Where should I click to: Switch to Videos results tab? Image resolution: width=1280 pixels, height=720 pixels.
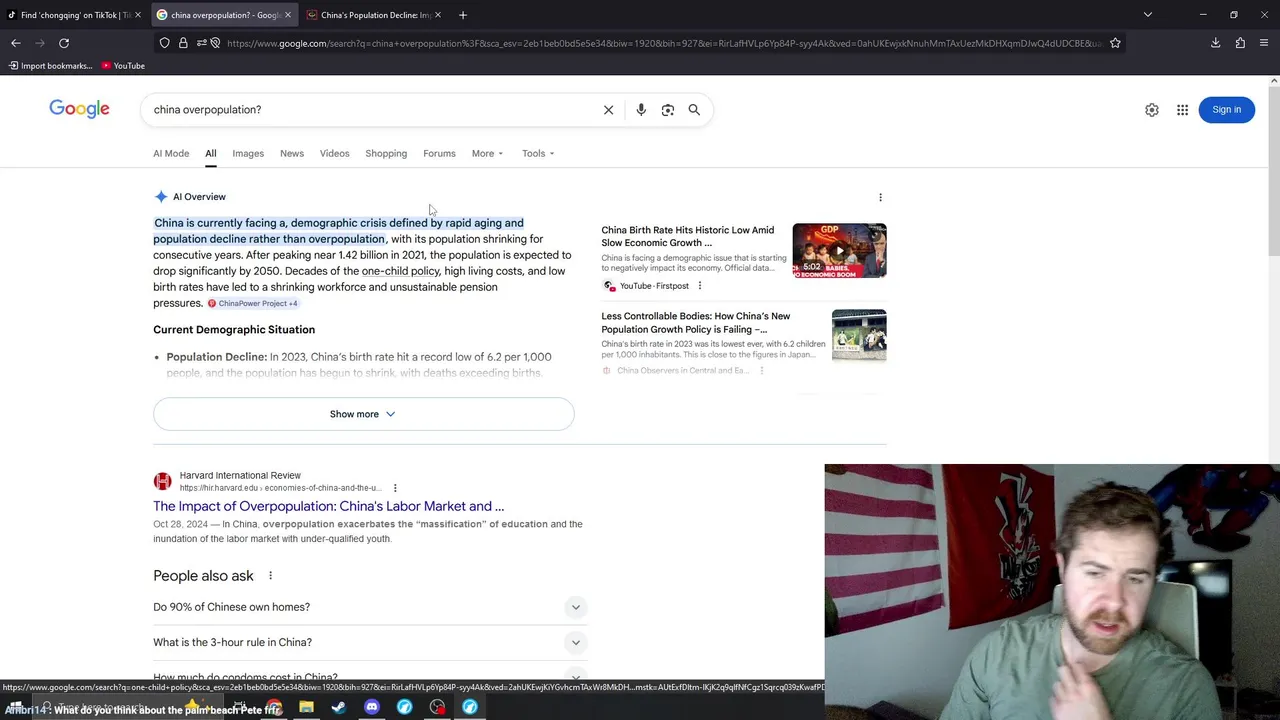(x=334, y=153)
